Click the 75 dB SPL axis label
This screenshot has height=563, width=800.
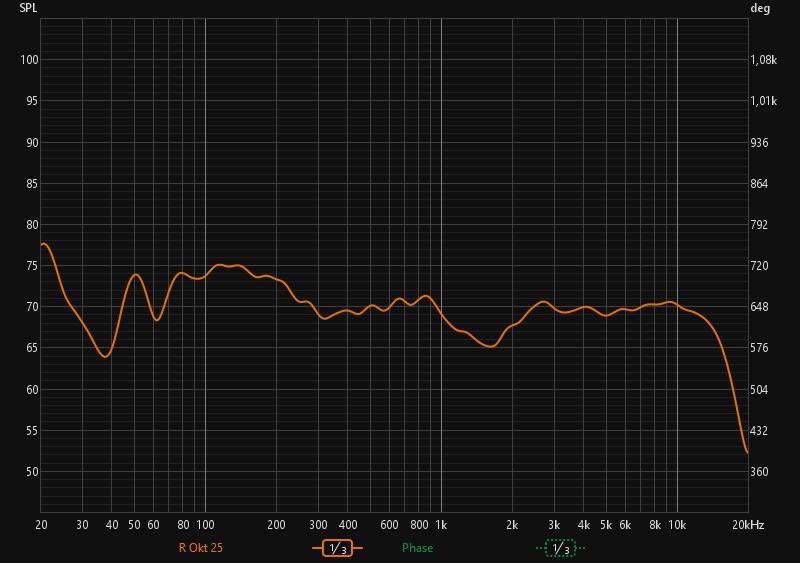[x=31, y=266]
